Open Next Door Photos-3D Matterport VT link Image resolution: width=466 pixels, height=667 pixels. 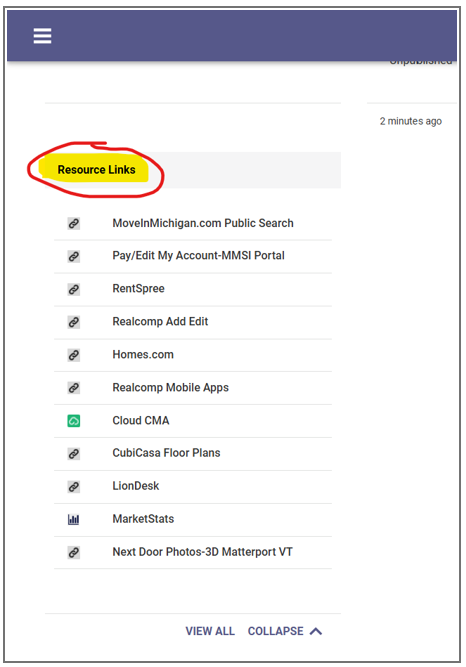pyautogui.click(x=202, y=552)
